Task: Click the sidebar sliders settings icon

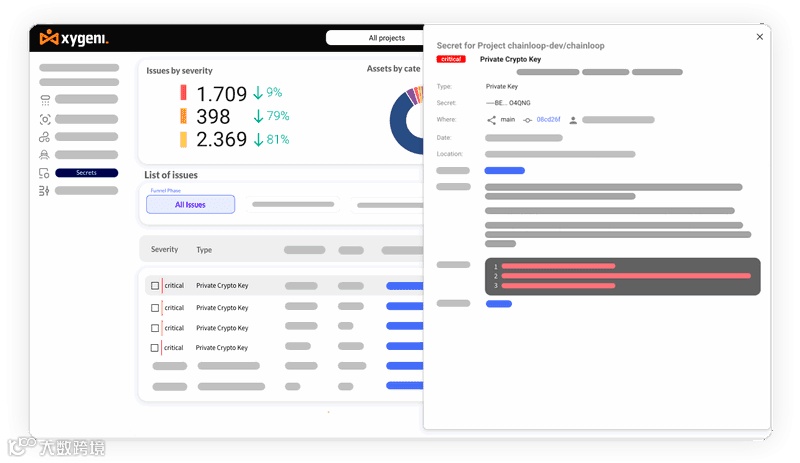Action: [x=44, y=191]
